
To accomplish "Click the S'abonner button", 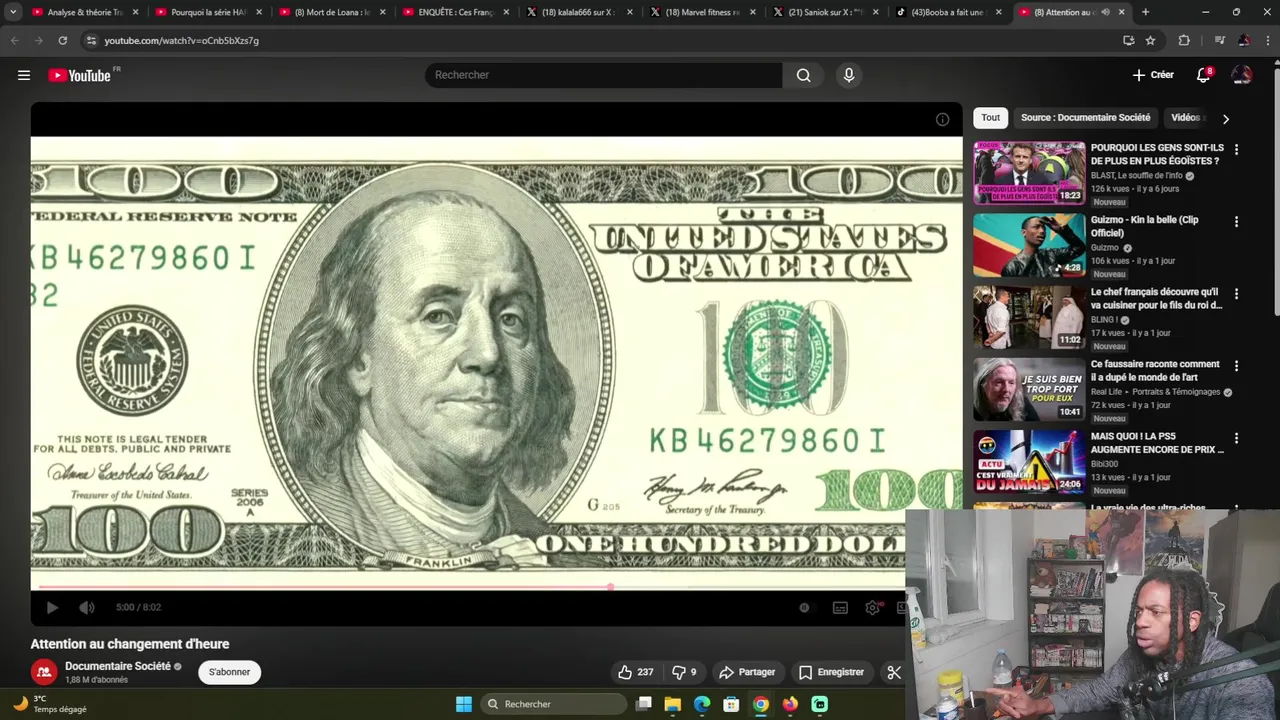I will [x=229, y=672].
